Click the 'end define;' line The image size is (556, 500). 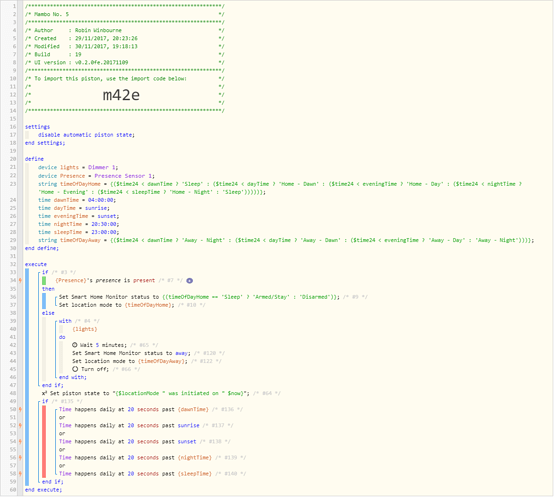42,249
